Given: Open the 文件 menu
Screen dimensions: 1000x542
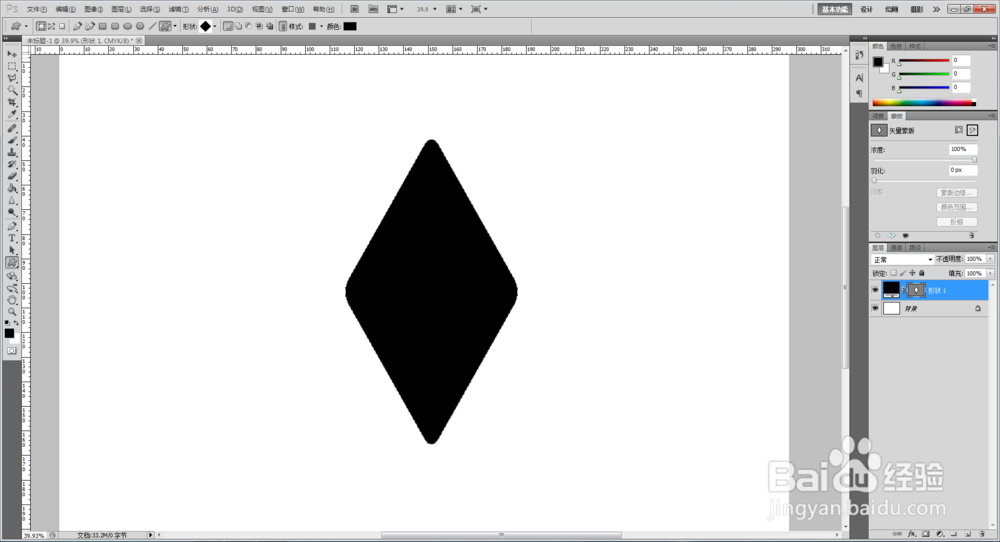Looking at the screenshot, I should coord(37,9).
